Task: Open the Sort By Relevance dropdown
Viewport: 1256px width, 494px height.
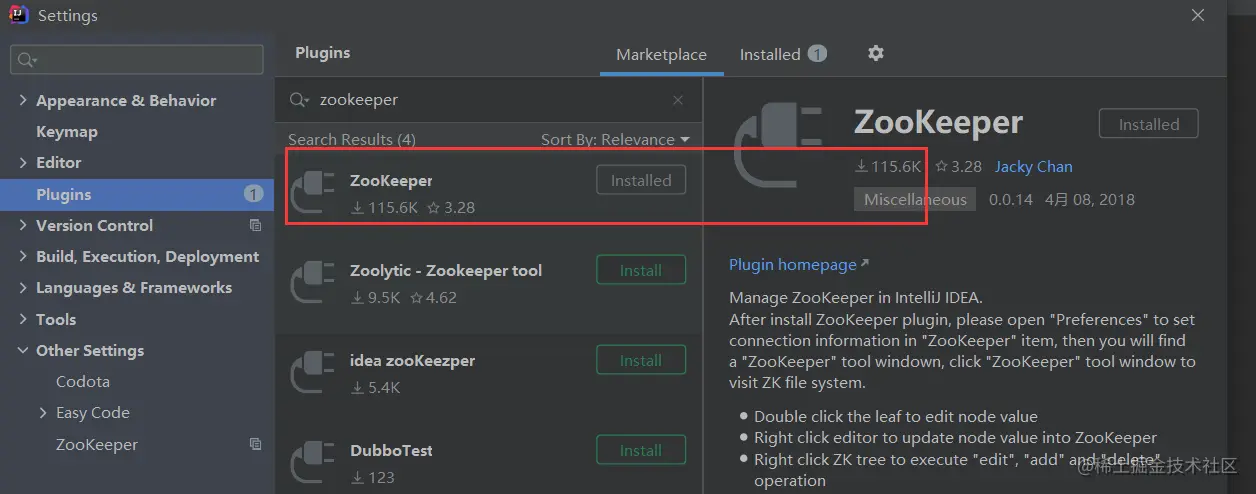Action: tap(615, 139)
